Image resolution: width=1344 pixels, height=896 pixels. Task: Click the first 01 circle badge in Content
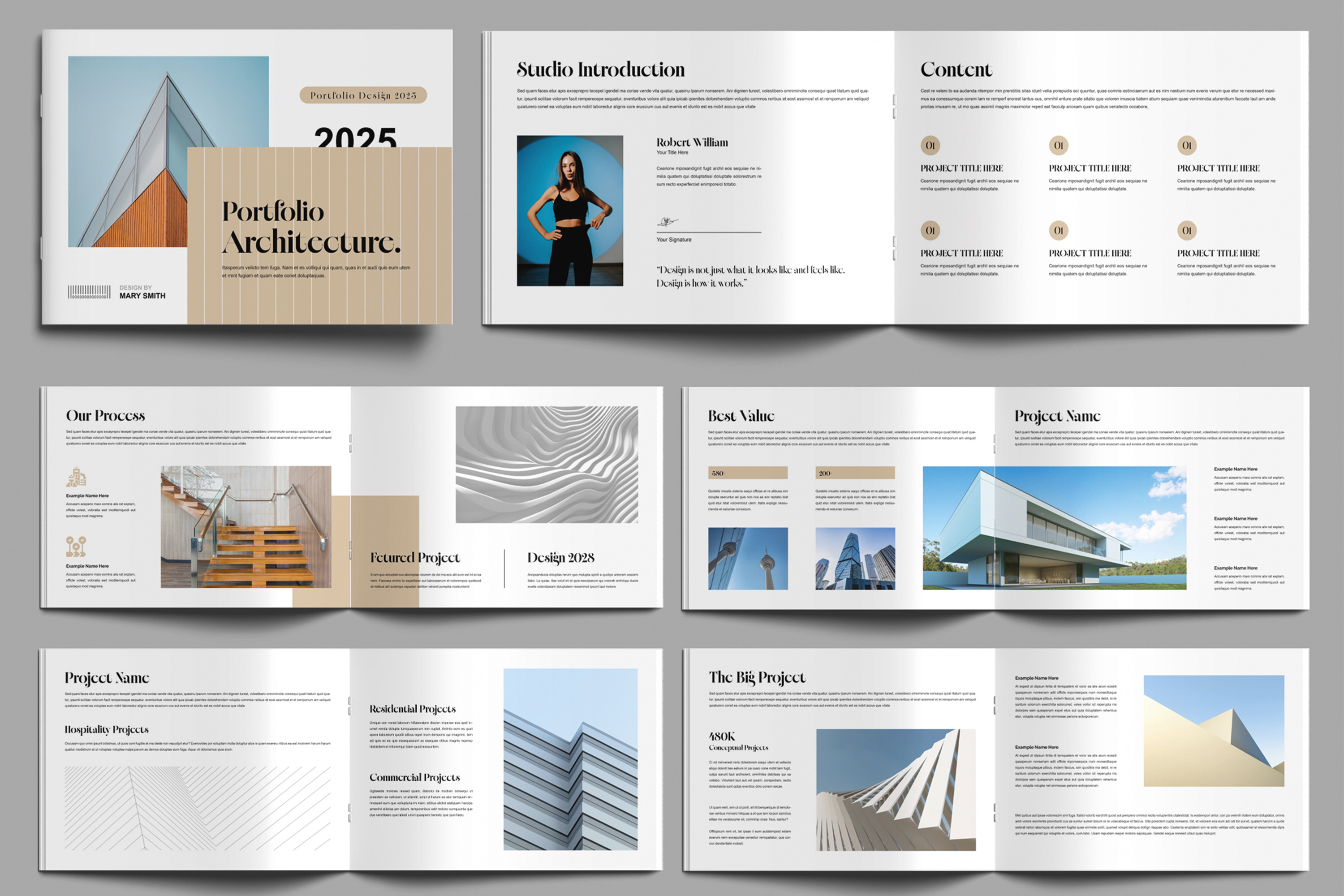(x=930, y=145)
